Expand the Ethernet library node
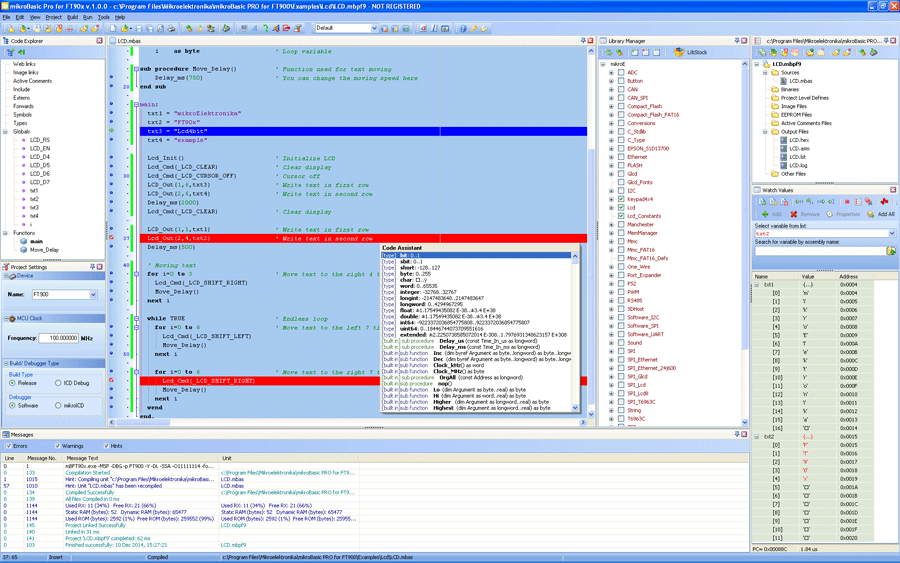 coord(611,157)
